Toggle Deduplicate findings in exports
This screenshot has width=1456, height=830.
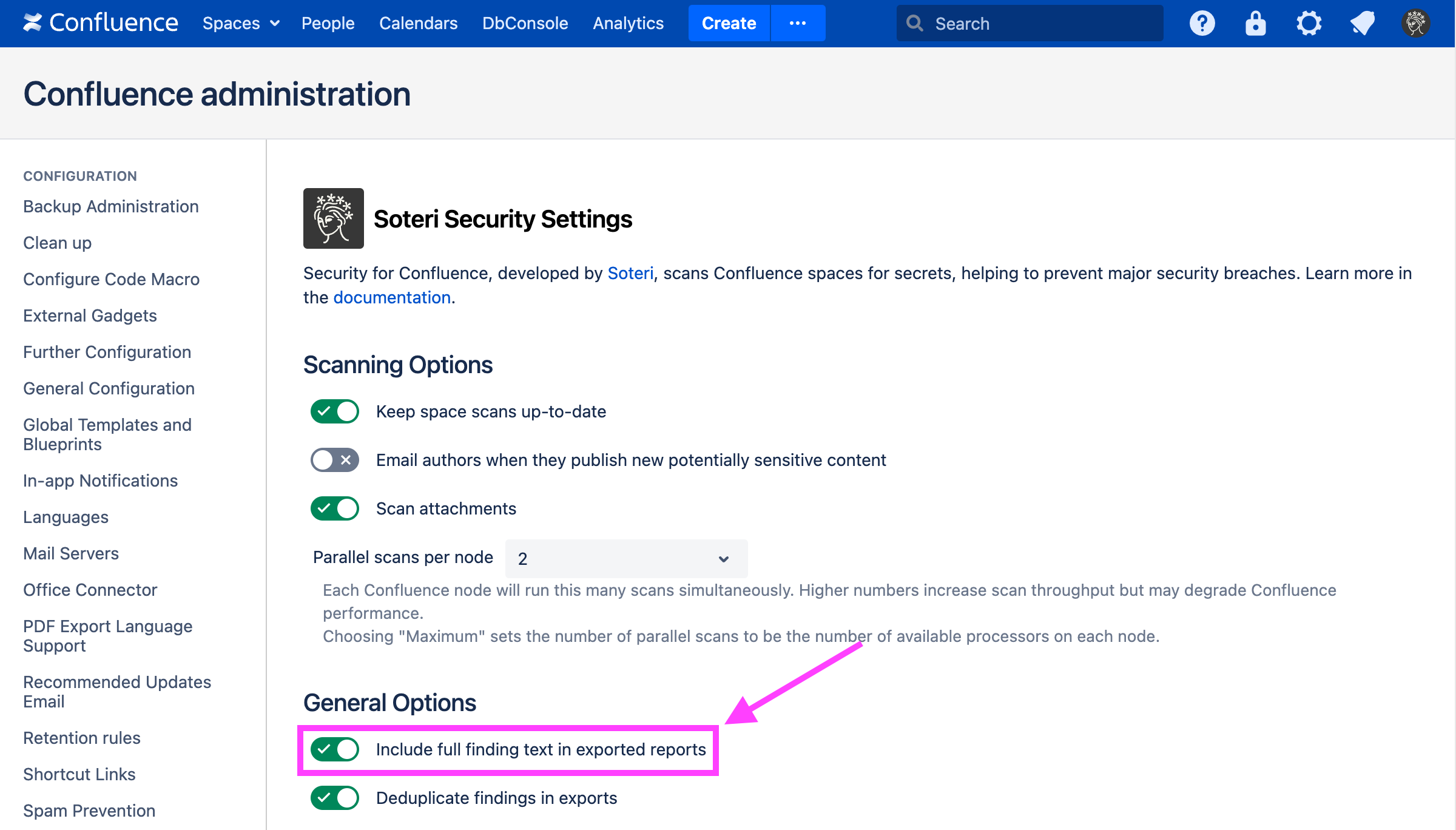point(335,798)
